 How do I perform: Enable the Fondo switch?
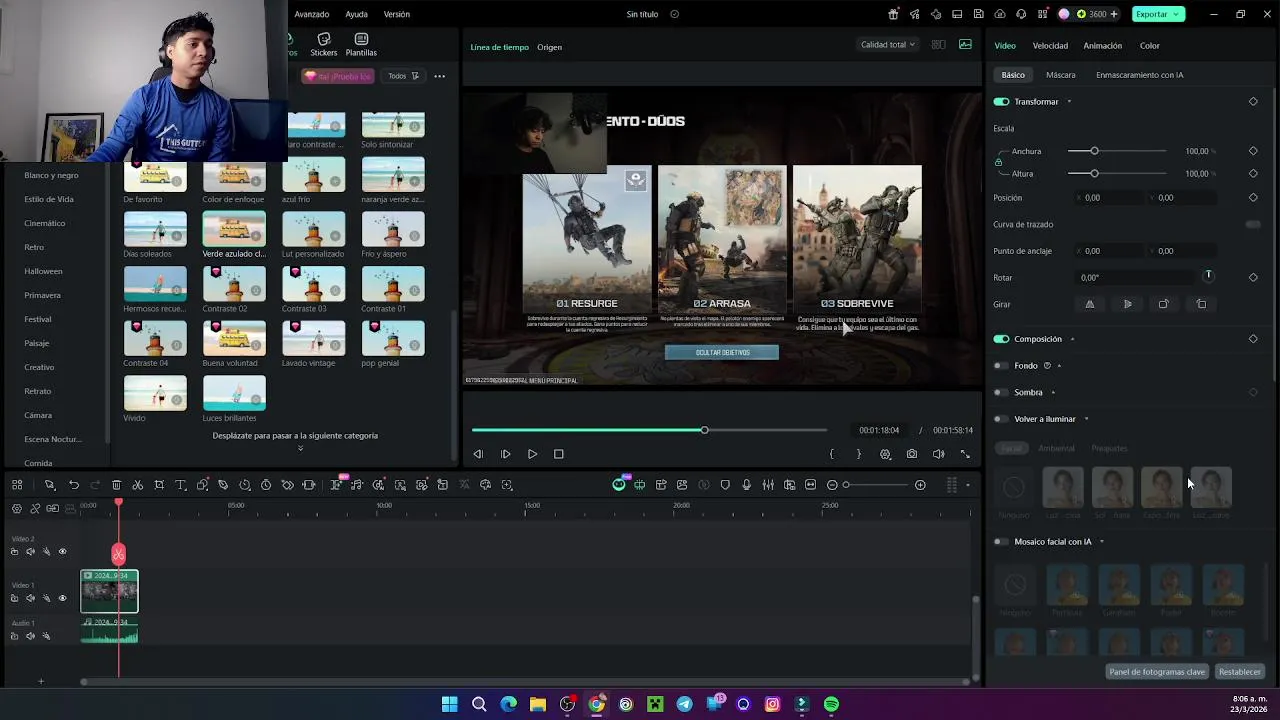point(1001,366)
